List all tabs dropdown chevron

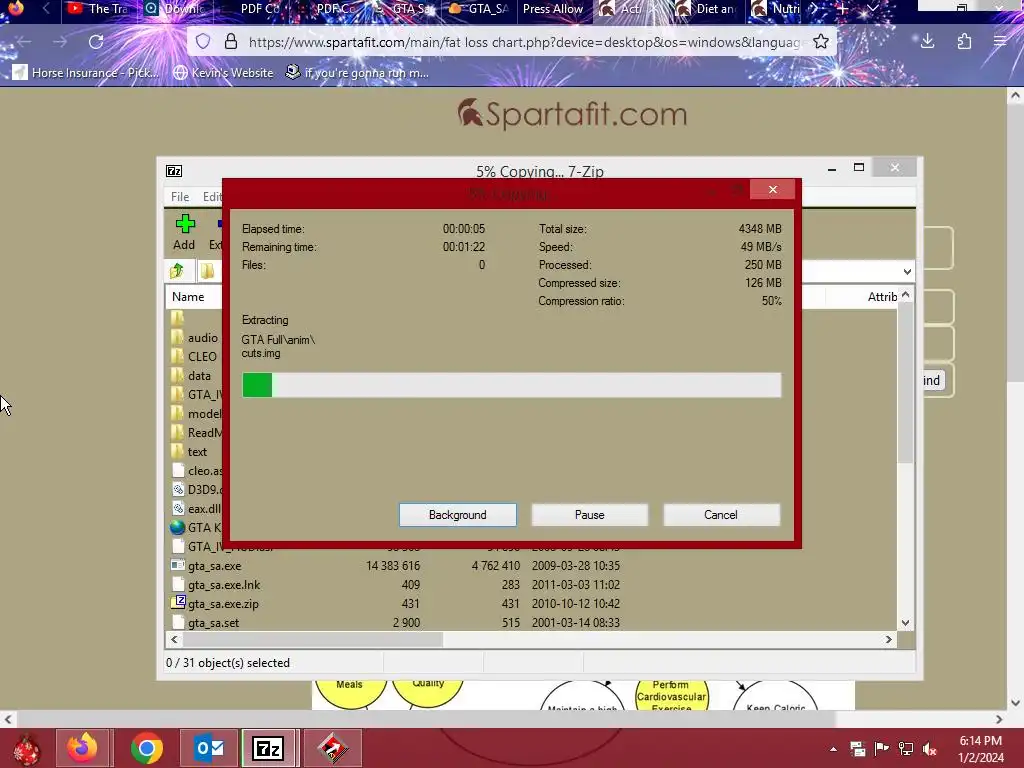[x=872, y=9]
